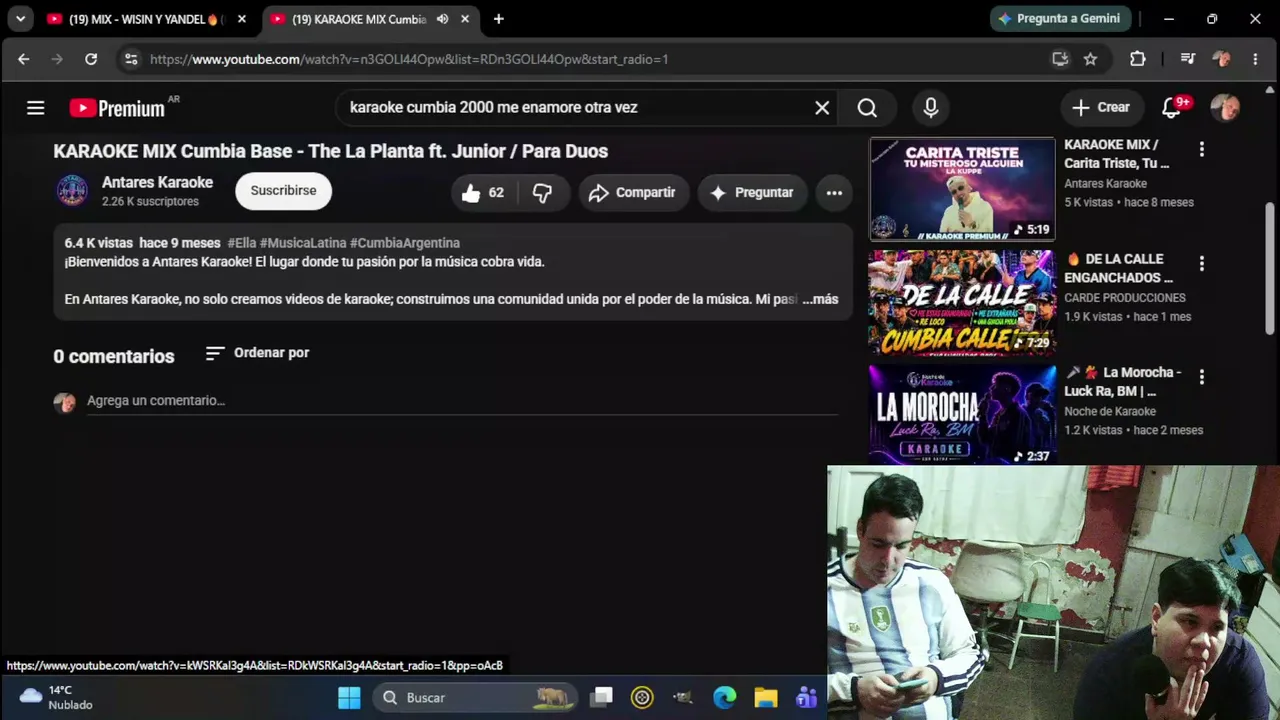Open Create menu with Crear button
Screen dimensions: 1280x720
point(1100,108)
